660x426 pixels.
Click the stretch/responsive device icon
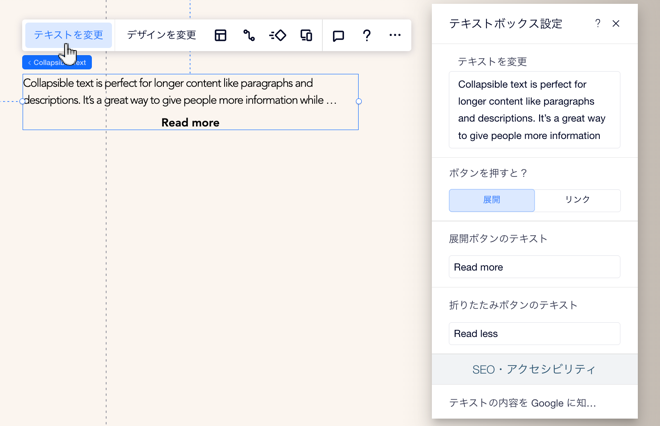coord(306,35)
